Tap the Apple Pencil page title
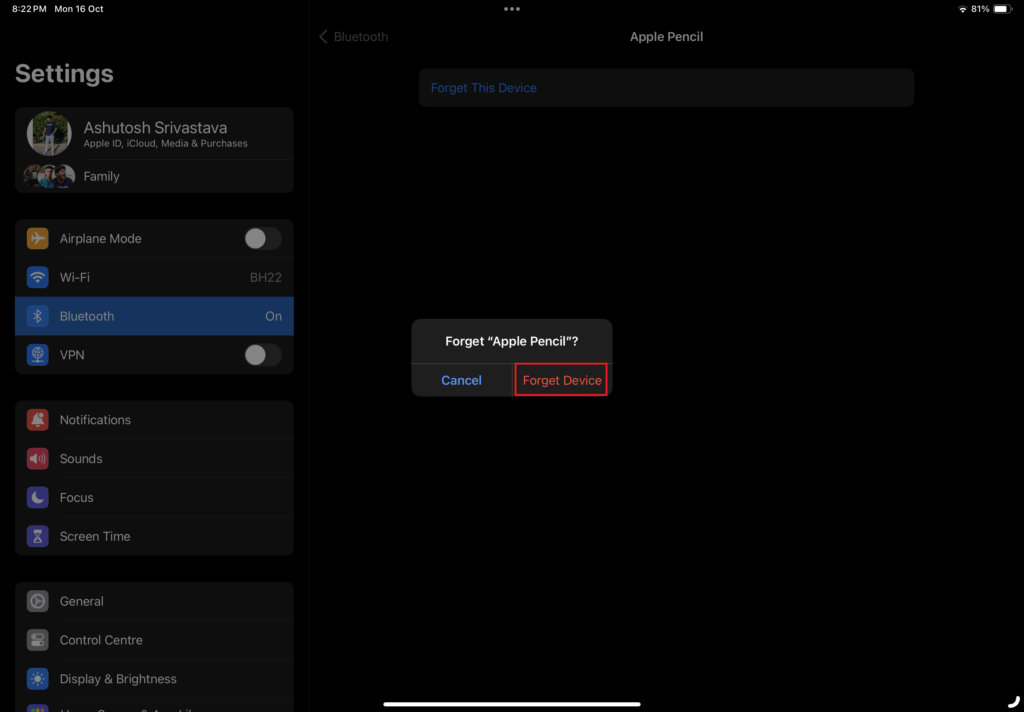 666,37
